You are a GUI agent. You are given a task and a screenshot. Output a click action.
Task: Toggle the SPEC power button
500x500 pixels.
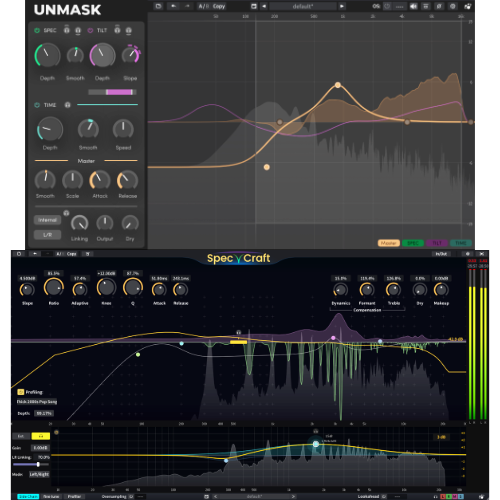[x=37, y=30]
